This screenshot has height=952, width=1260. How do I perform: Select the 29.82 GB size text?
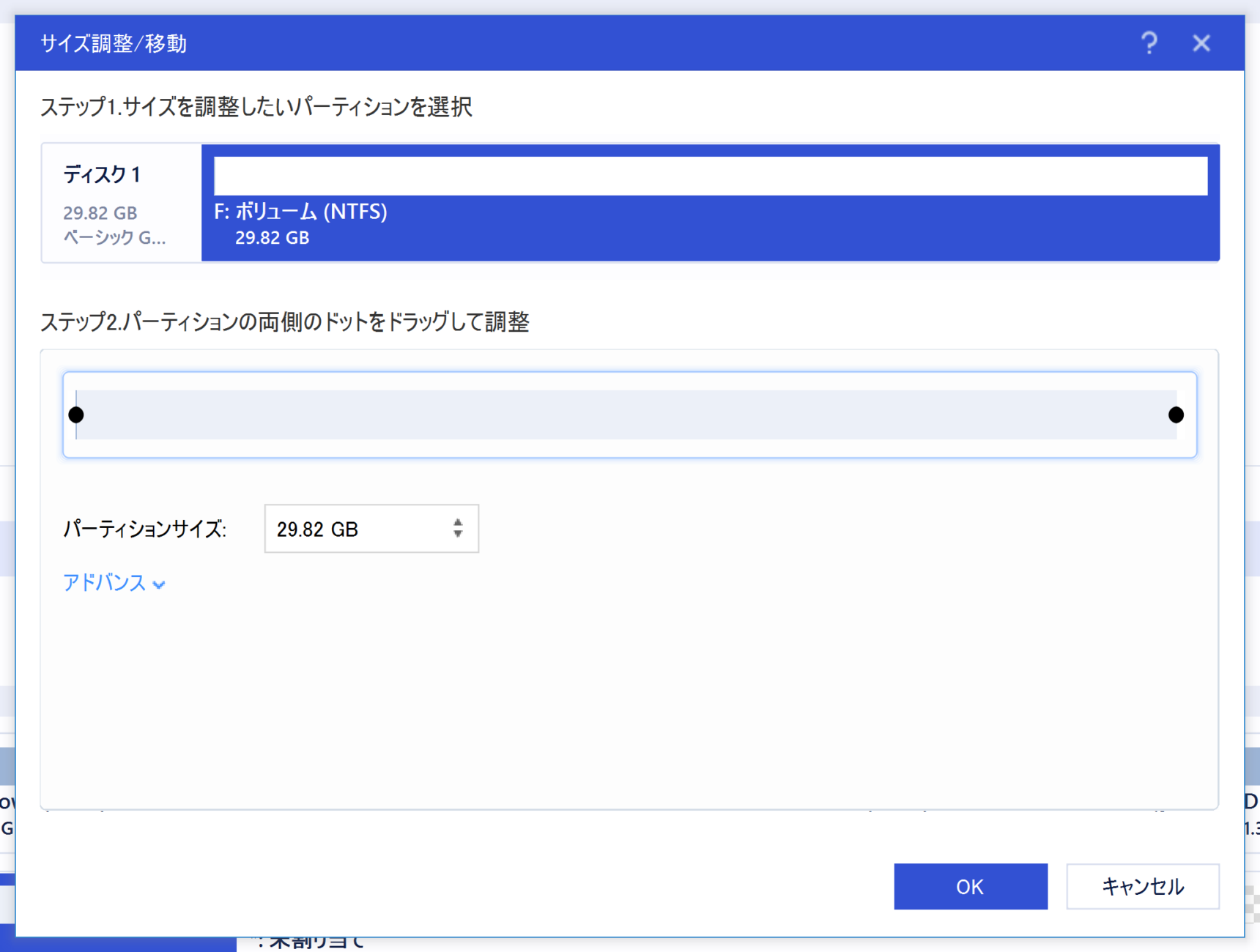tap(317, 529)
